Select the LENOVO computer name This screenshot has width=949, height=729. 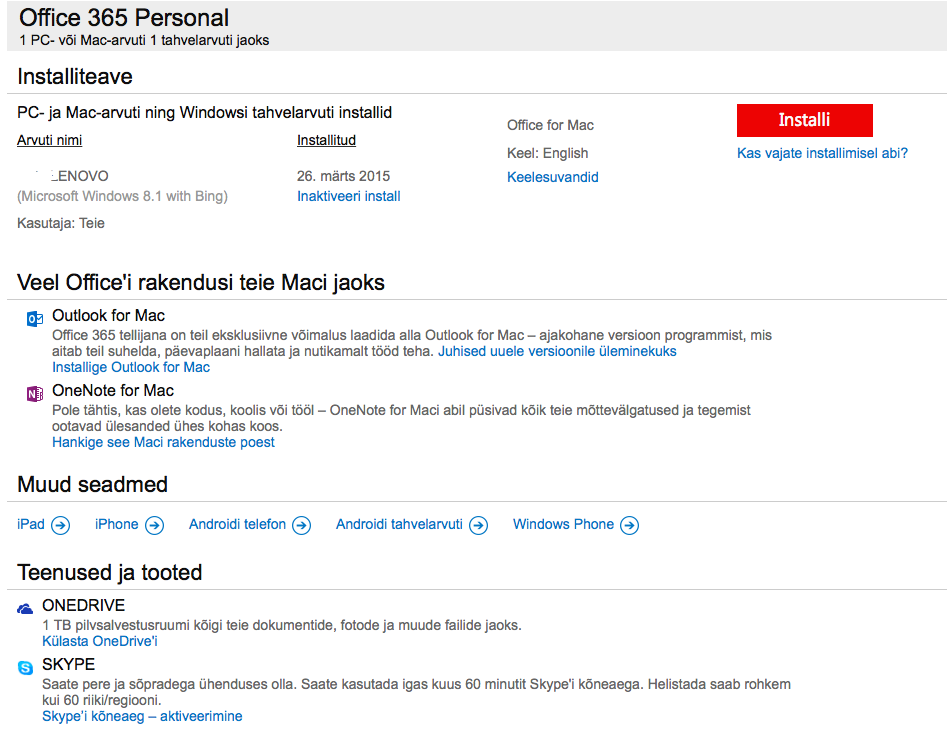click(x=79, y=176)
